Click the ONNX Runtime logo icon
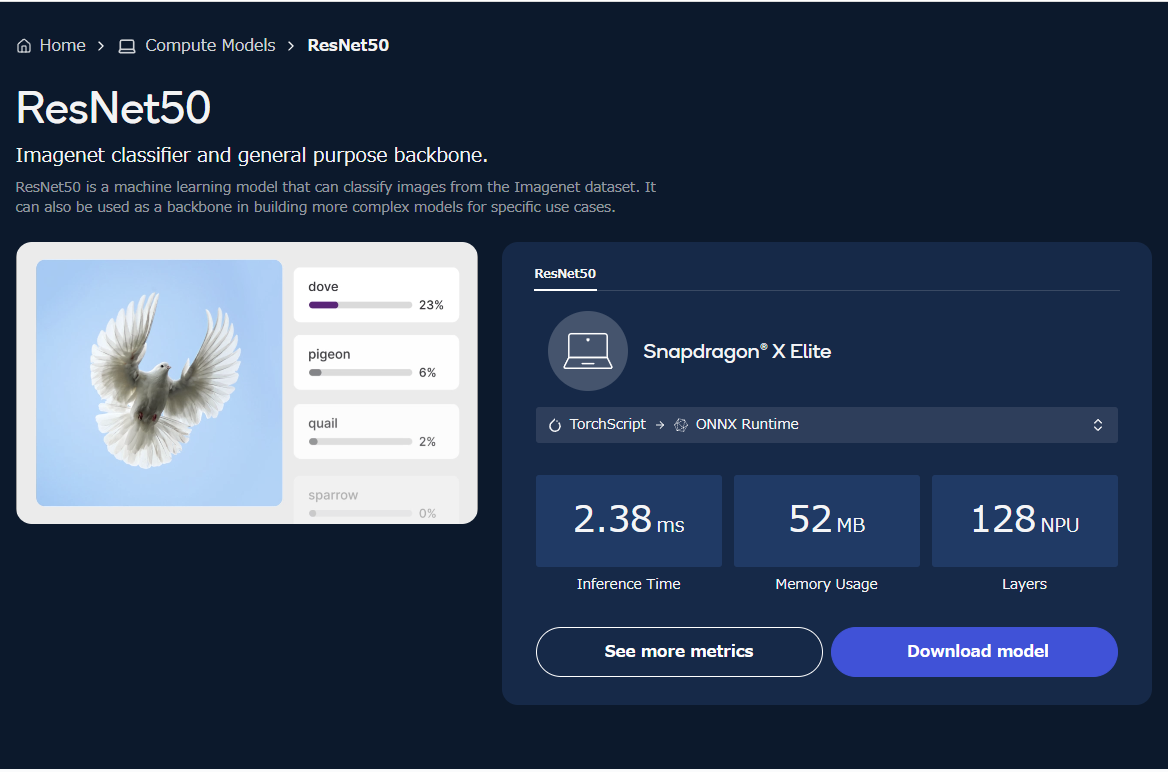 (681, 425)
